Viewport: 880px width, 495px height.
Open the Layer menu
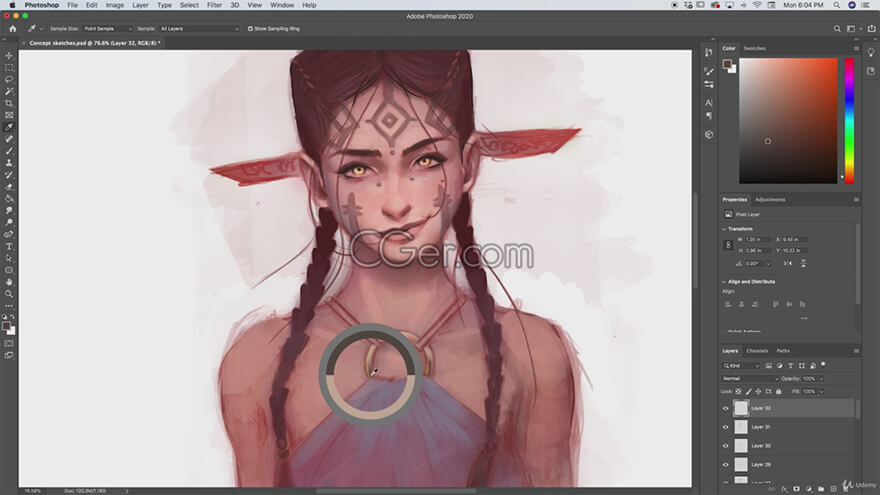(140, 5)
